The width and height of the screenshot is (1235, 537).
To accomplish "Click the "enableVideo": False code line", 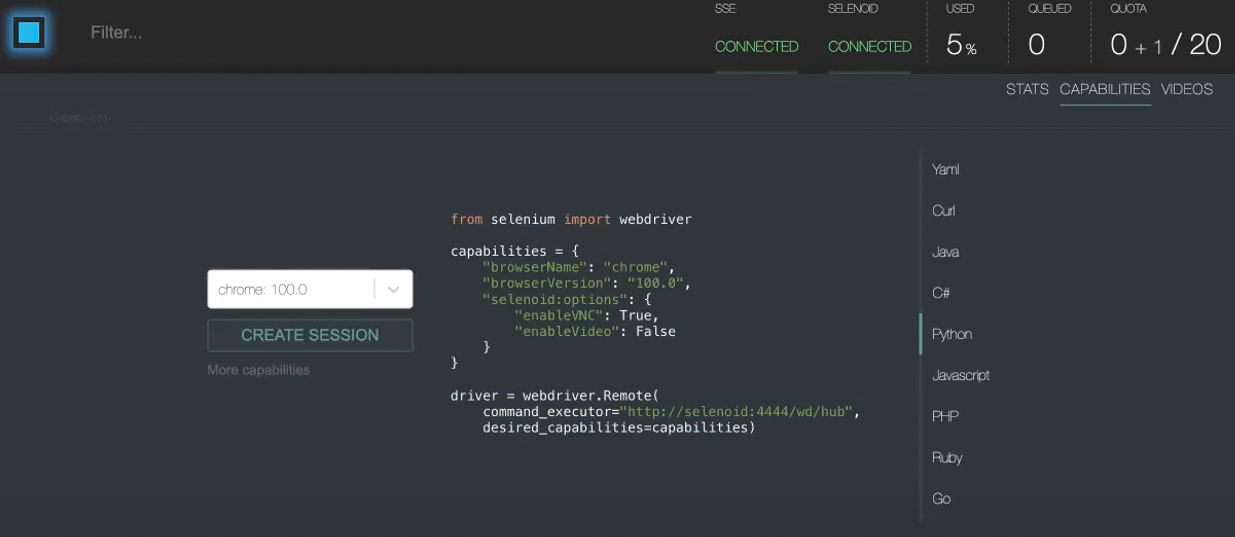I will pyautogui.click(x=595, y=331).
